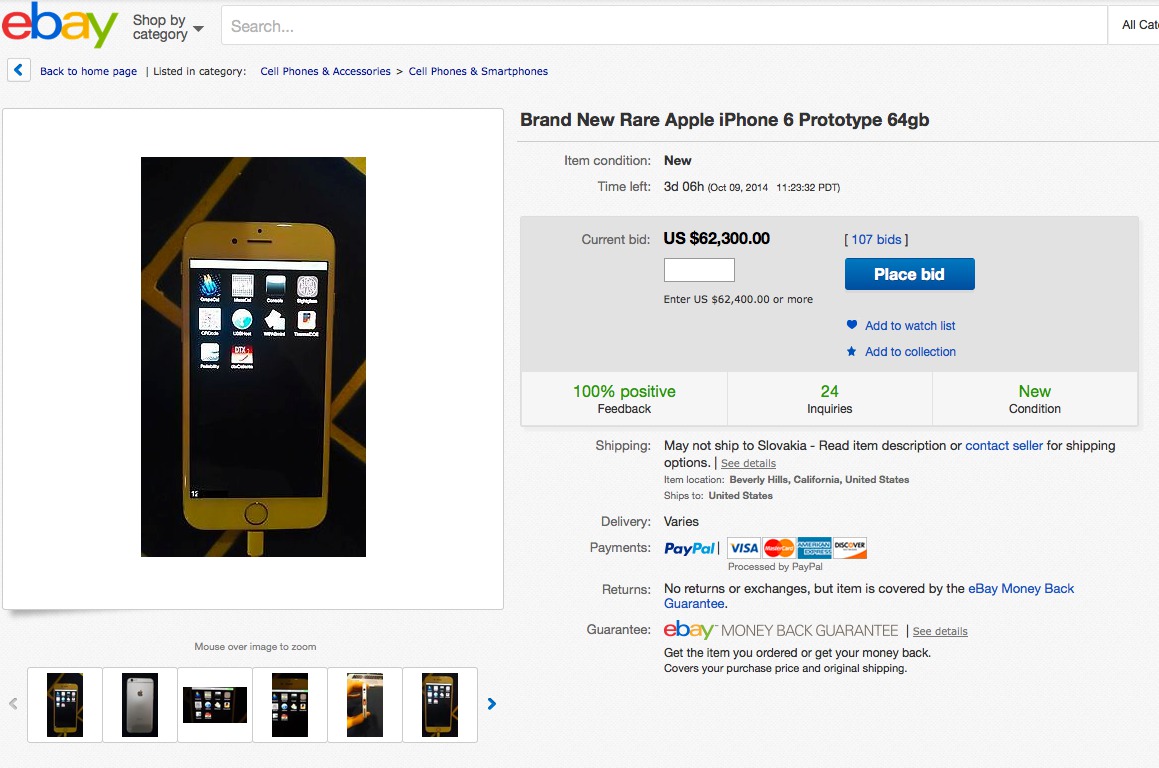Open Cell Phones & Accessories category
This screenshot has width=1159, height=768.
pyautogui.click(x=325, y=72)
